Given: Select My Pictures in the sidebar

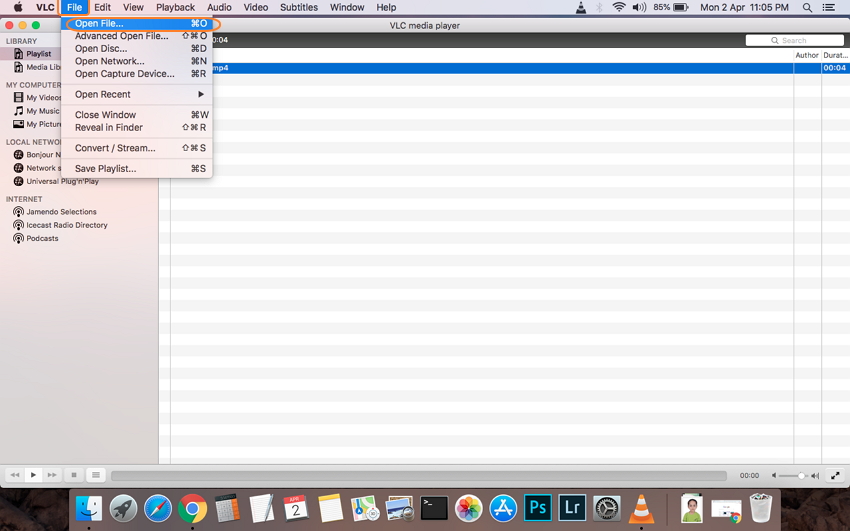Looking at the screenshot, I should click(x=37, y=124).
